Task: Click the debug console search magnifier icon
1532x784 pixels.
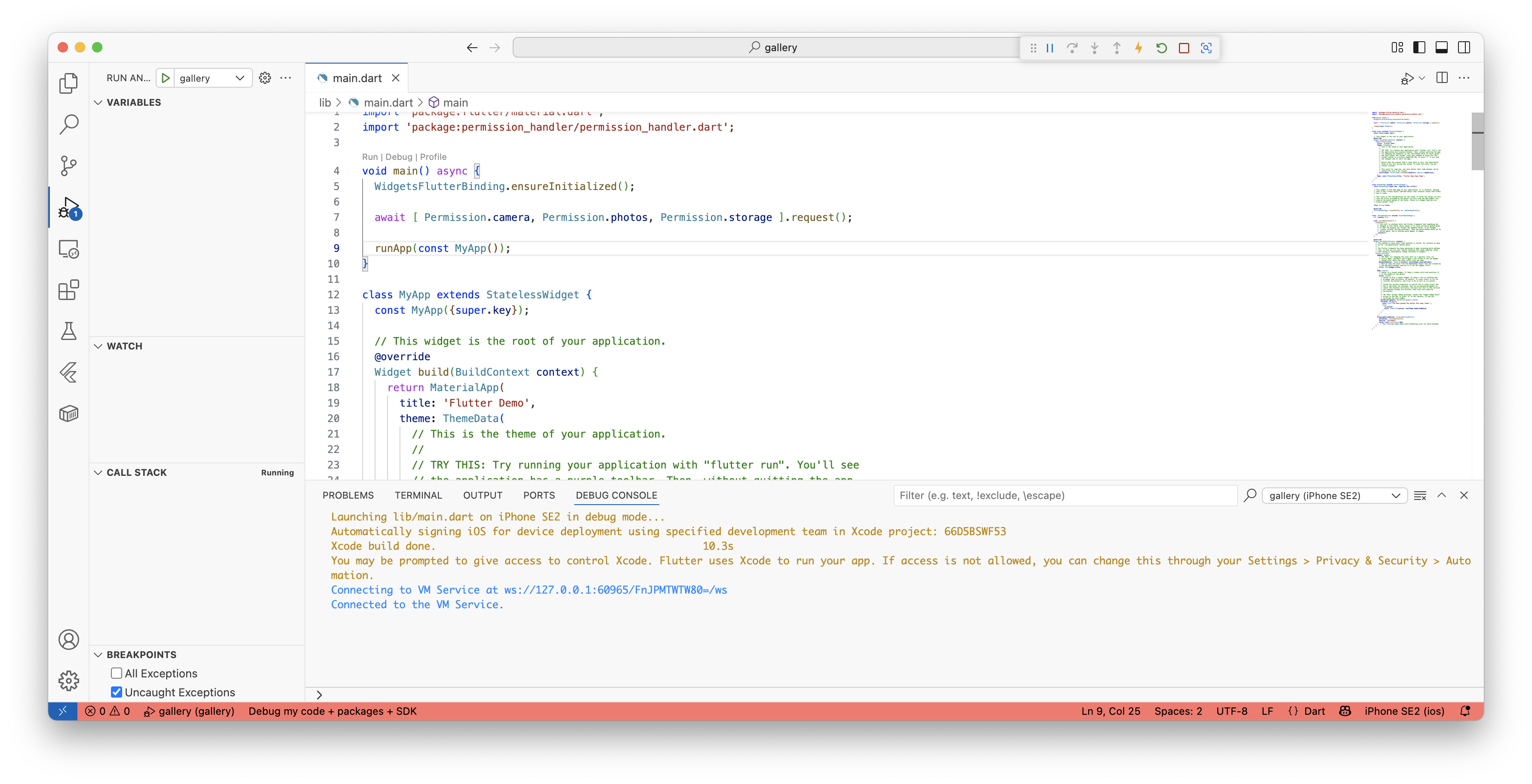Action: (x=1249, y=495)
